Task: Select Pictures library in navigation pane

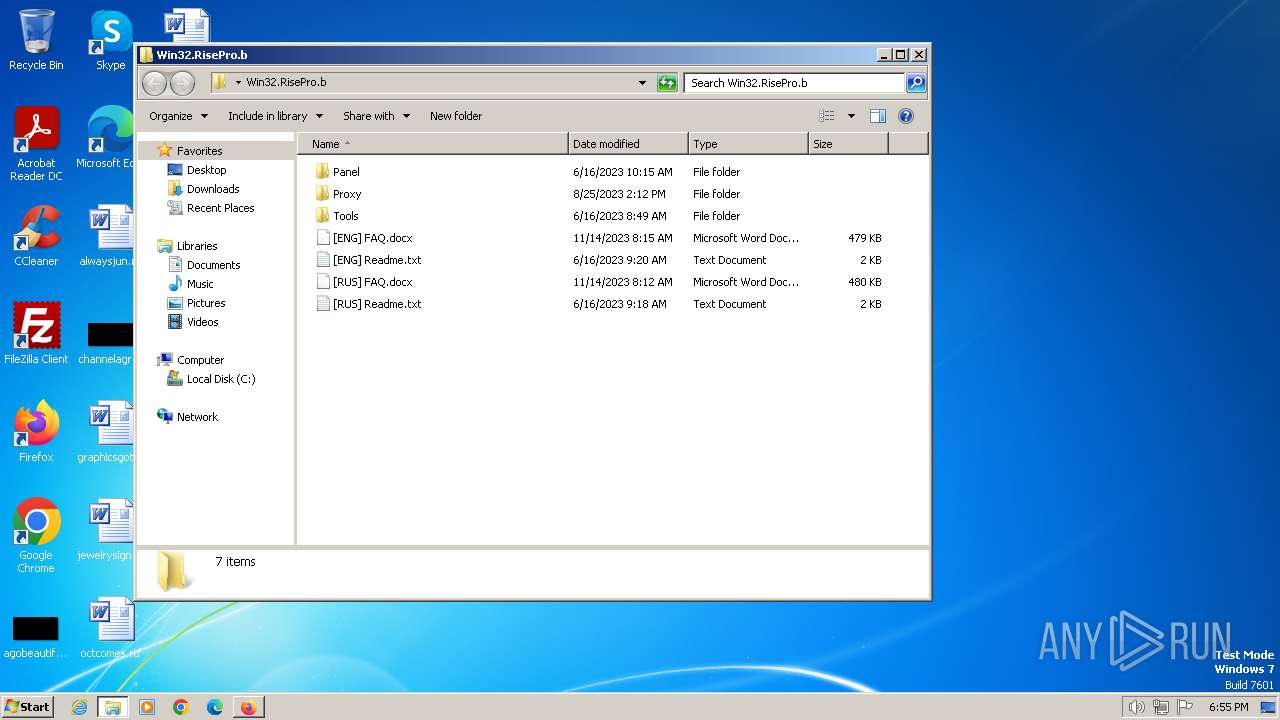Action: coord(206,303)
